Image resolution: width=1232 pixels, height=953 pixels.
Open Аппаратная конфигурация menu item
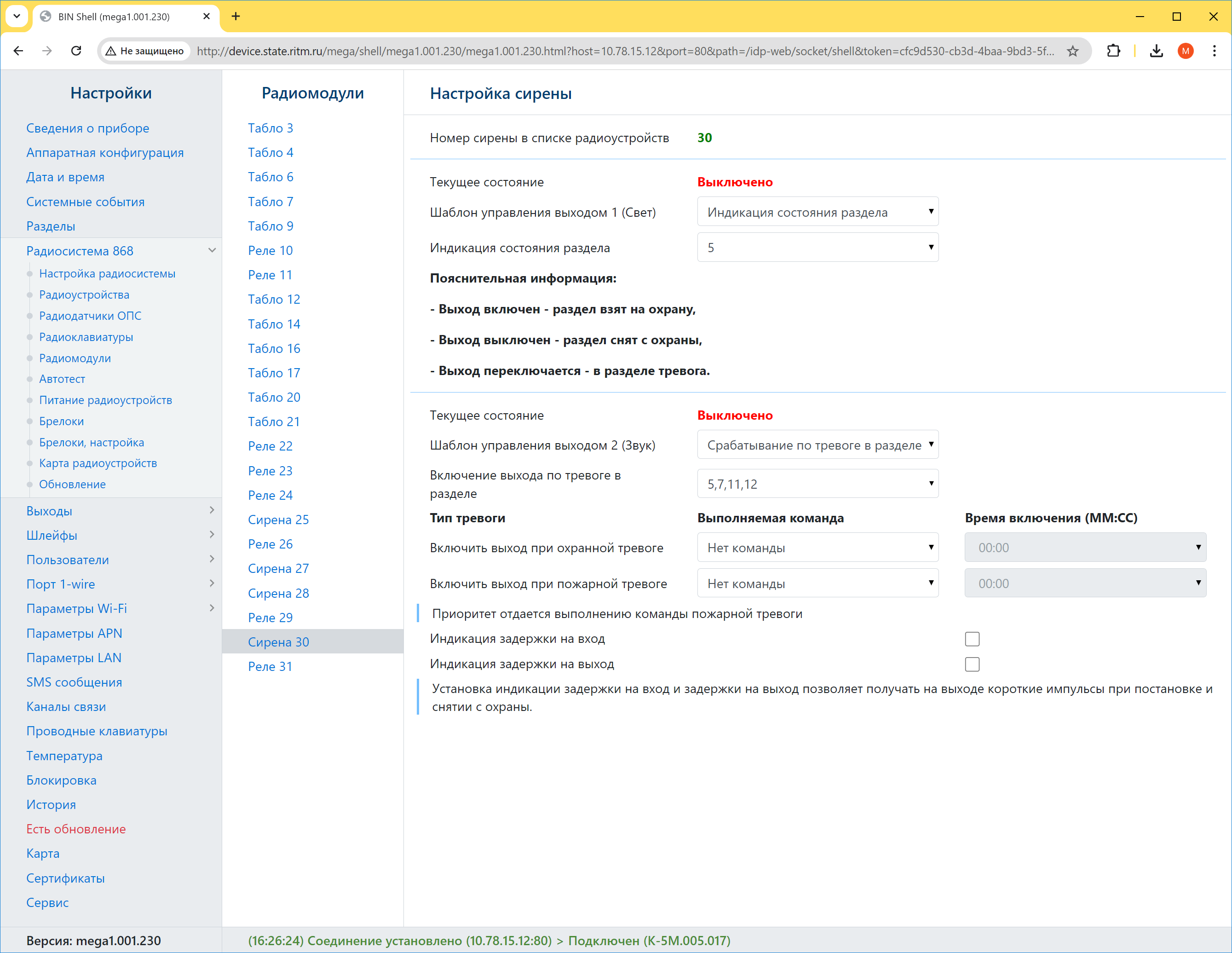105,152
